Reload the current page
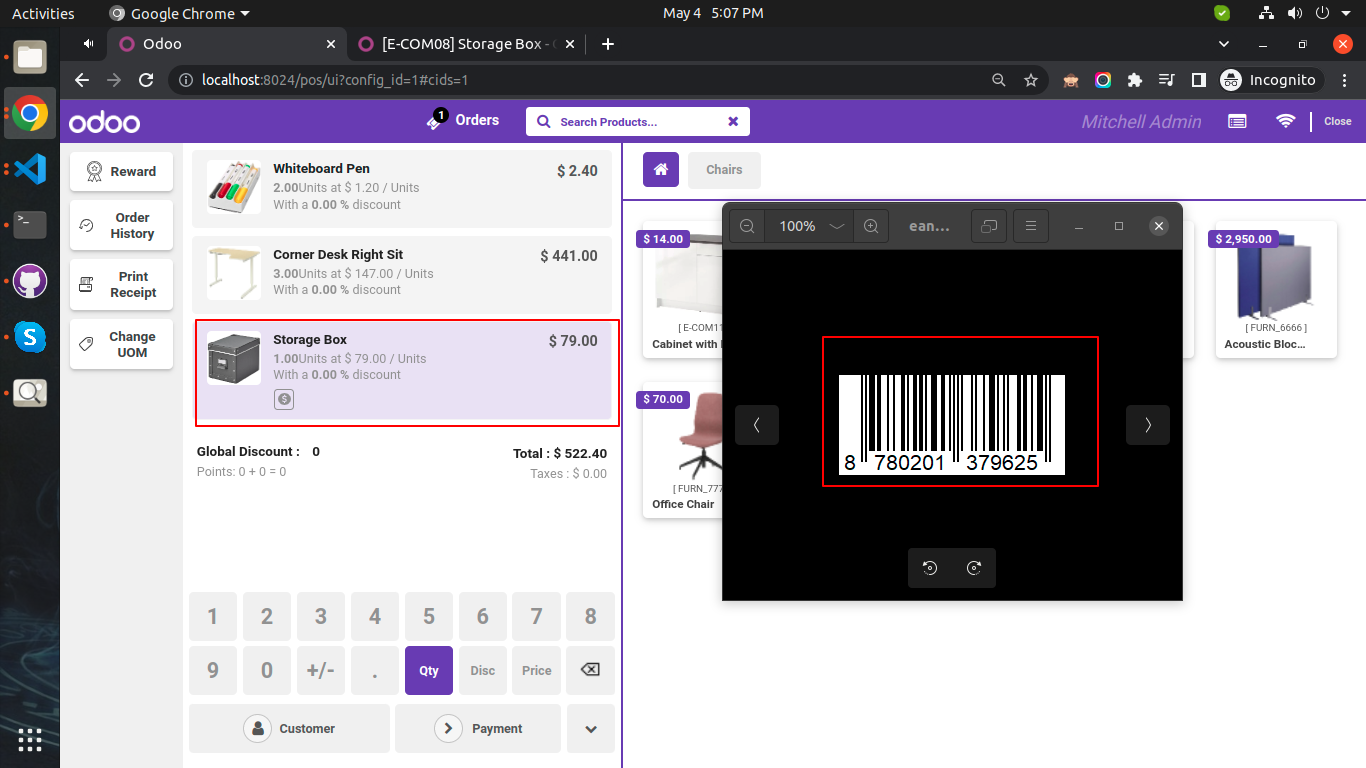This screenshot has height=768, width=1366. point(146,80)
